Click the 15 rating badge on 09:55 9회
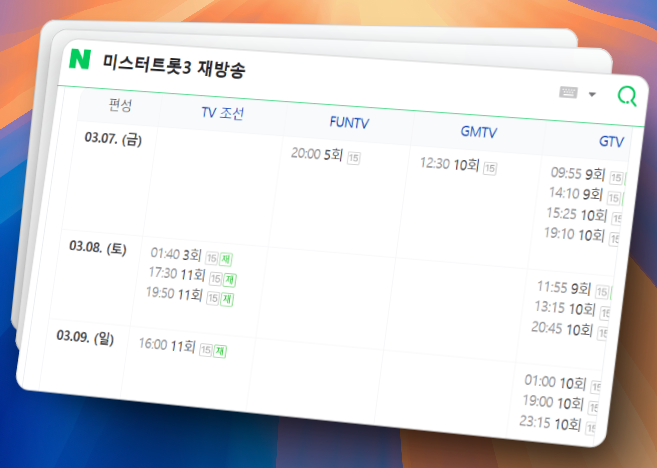Screen dimensions: 657x468 coord(616,178)
